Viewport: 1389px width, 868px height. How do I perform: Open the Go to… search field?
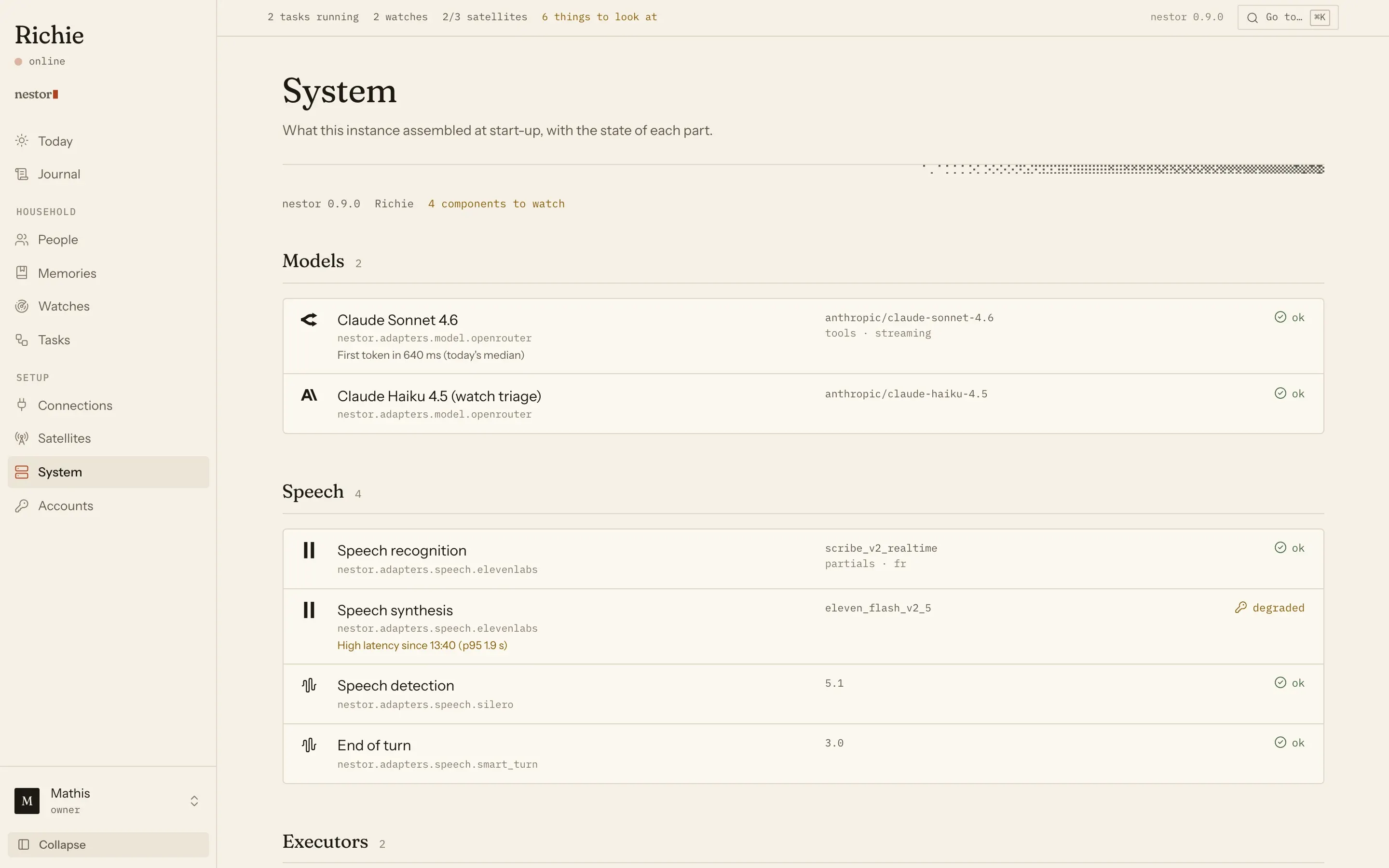(1288, 17)
